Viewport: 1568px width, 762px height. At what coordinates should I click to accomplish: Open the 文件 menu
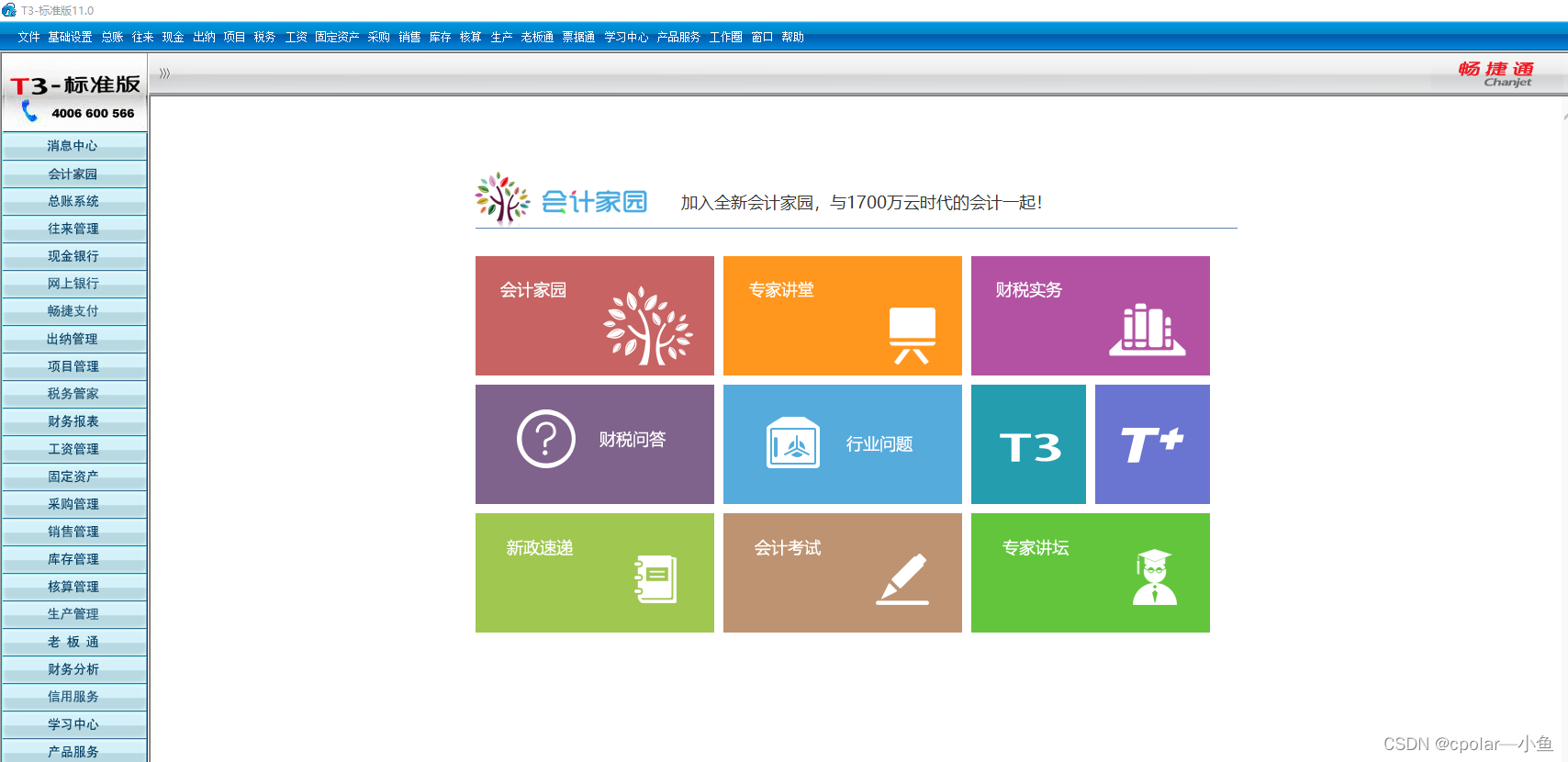(28, 37)
